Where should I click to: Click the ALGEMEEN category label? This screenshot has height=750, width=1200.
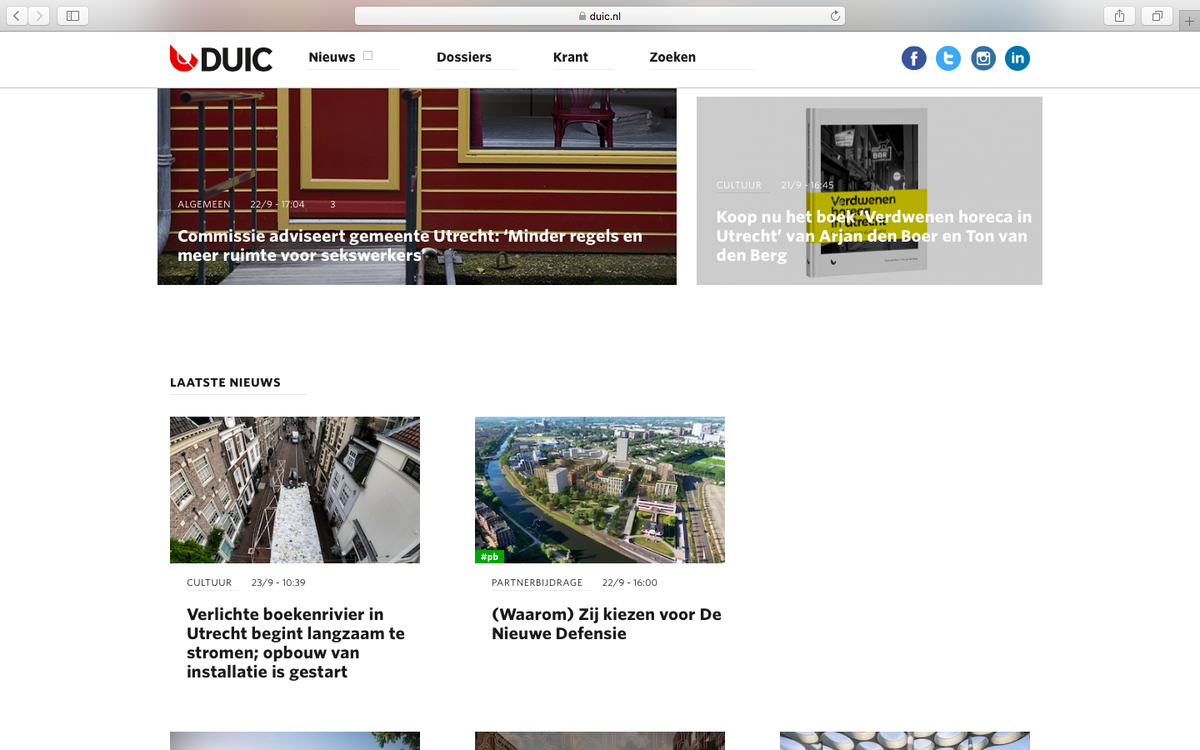204,204
